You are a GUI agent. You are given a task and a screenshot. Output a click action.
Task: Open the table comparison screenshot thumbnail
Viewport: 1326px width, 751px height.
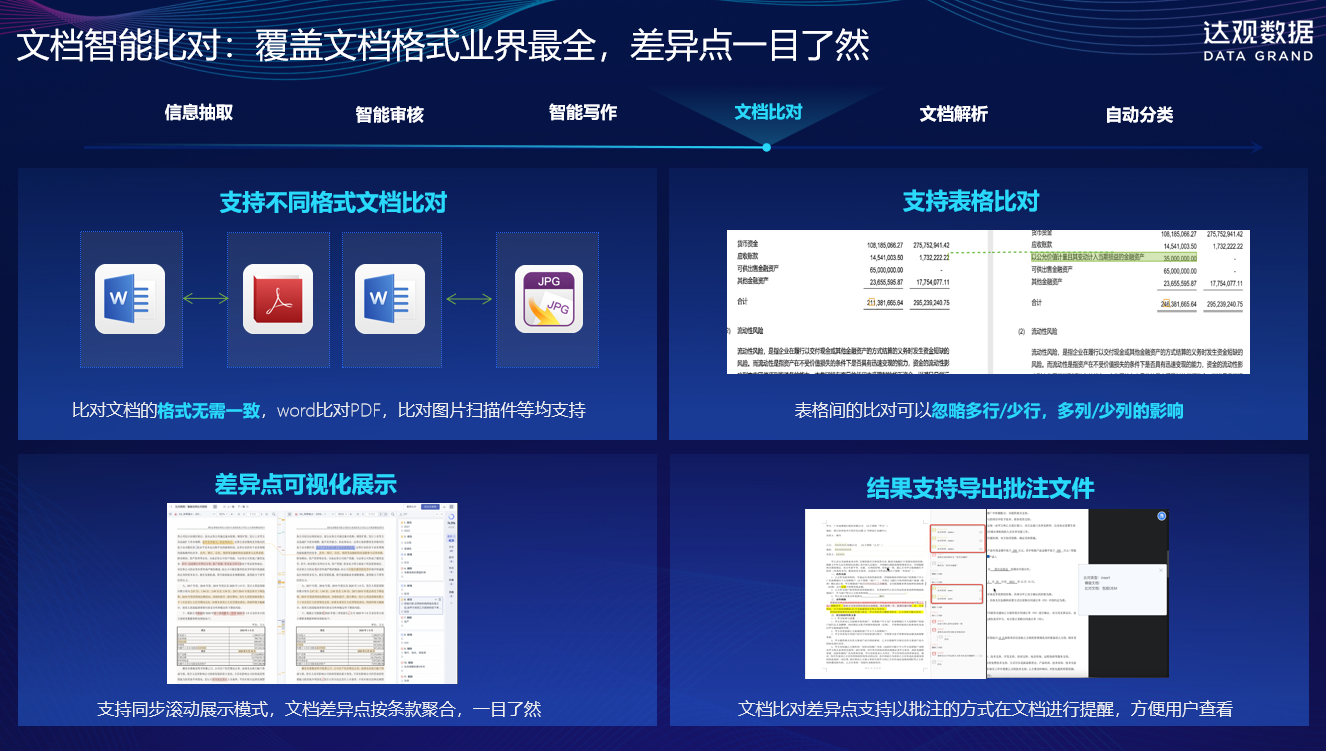pyautogui.click(x=988, y=302)
